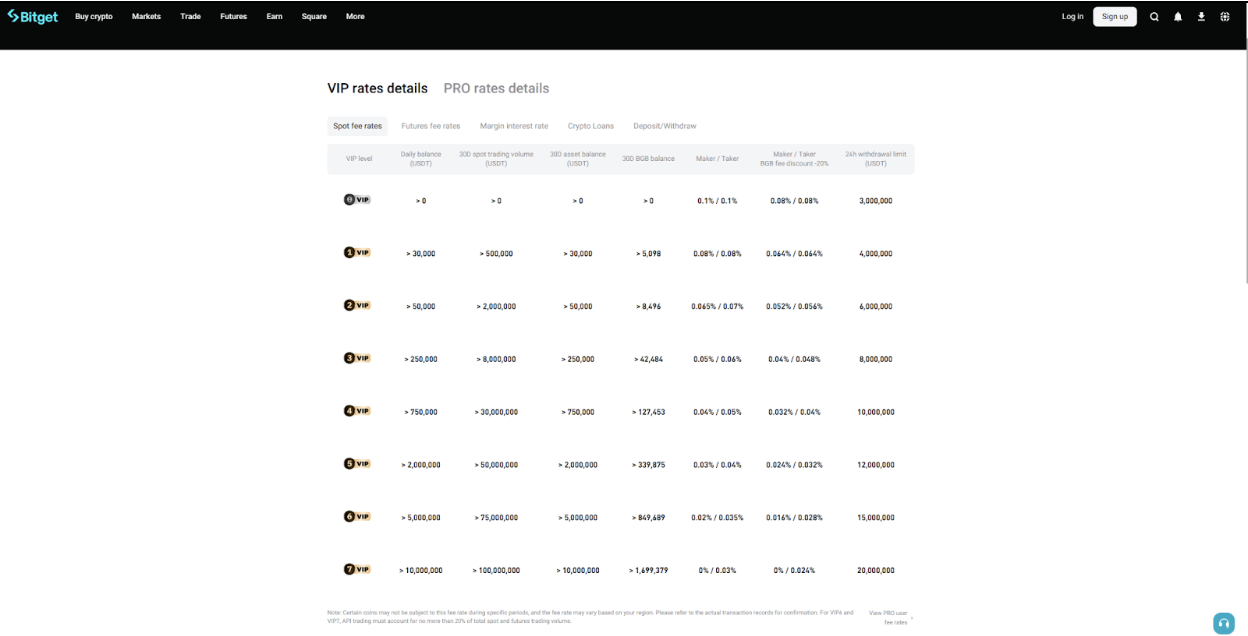This screenshot has width=1248, height=636.
Task: Click the VIP 5 level badge
Action: point(357,464)
